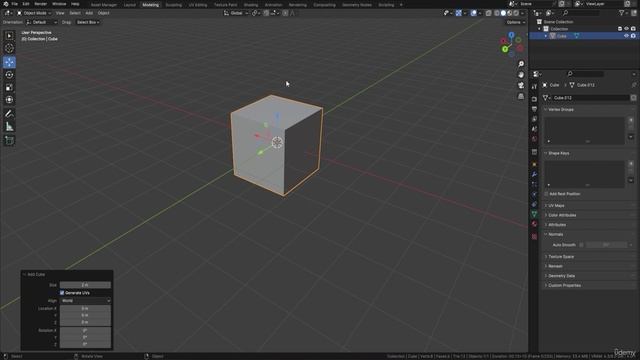Click the Auto Smooth angle slider
This screenshot has height=360, width=640.
(x=606, y=245)
